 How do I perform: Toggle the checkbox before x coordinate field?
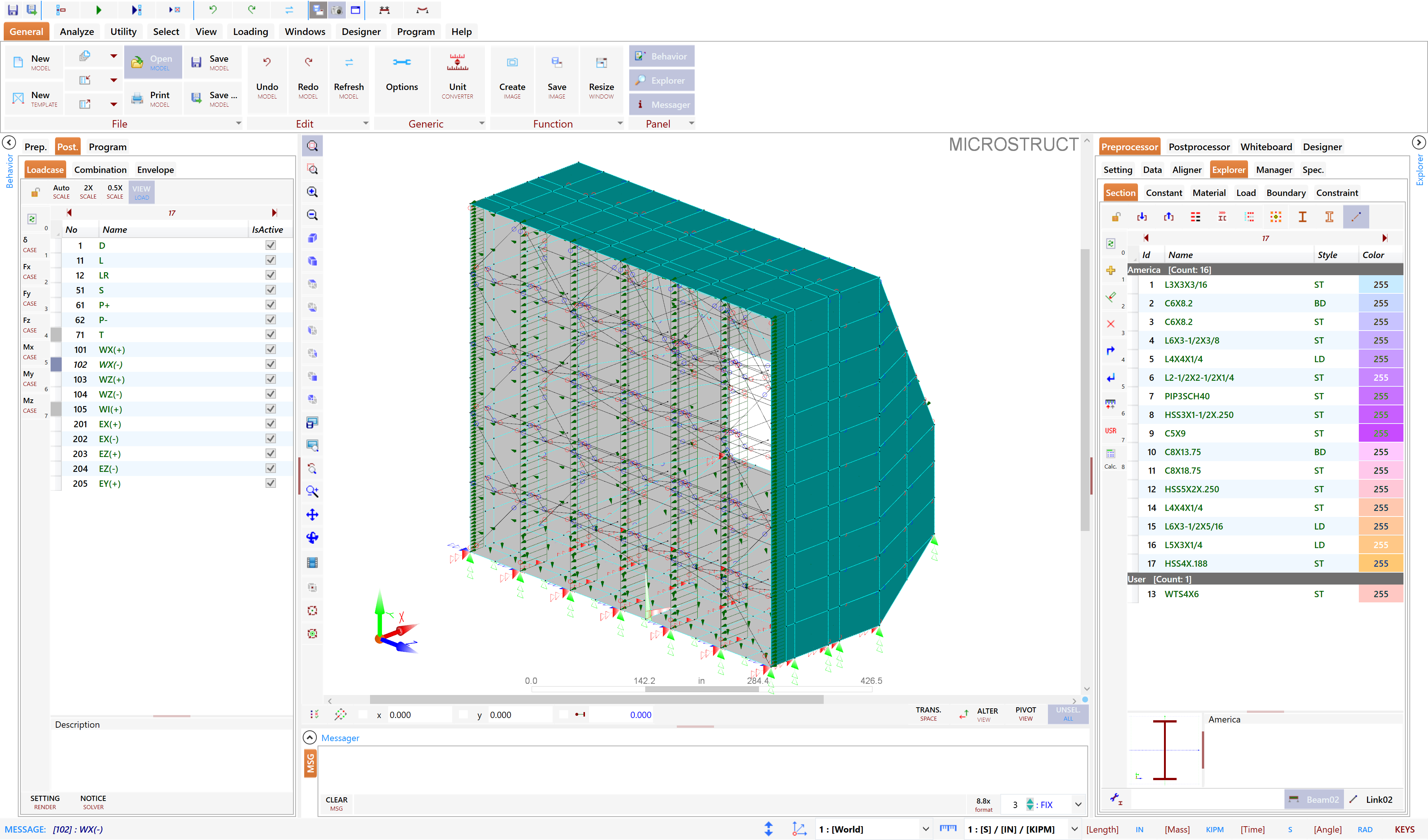[363, 715]
